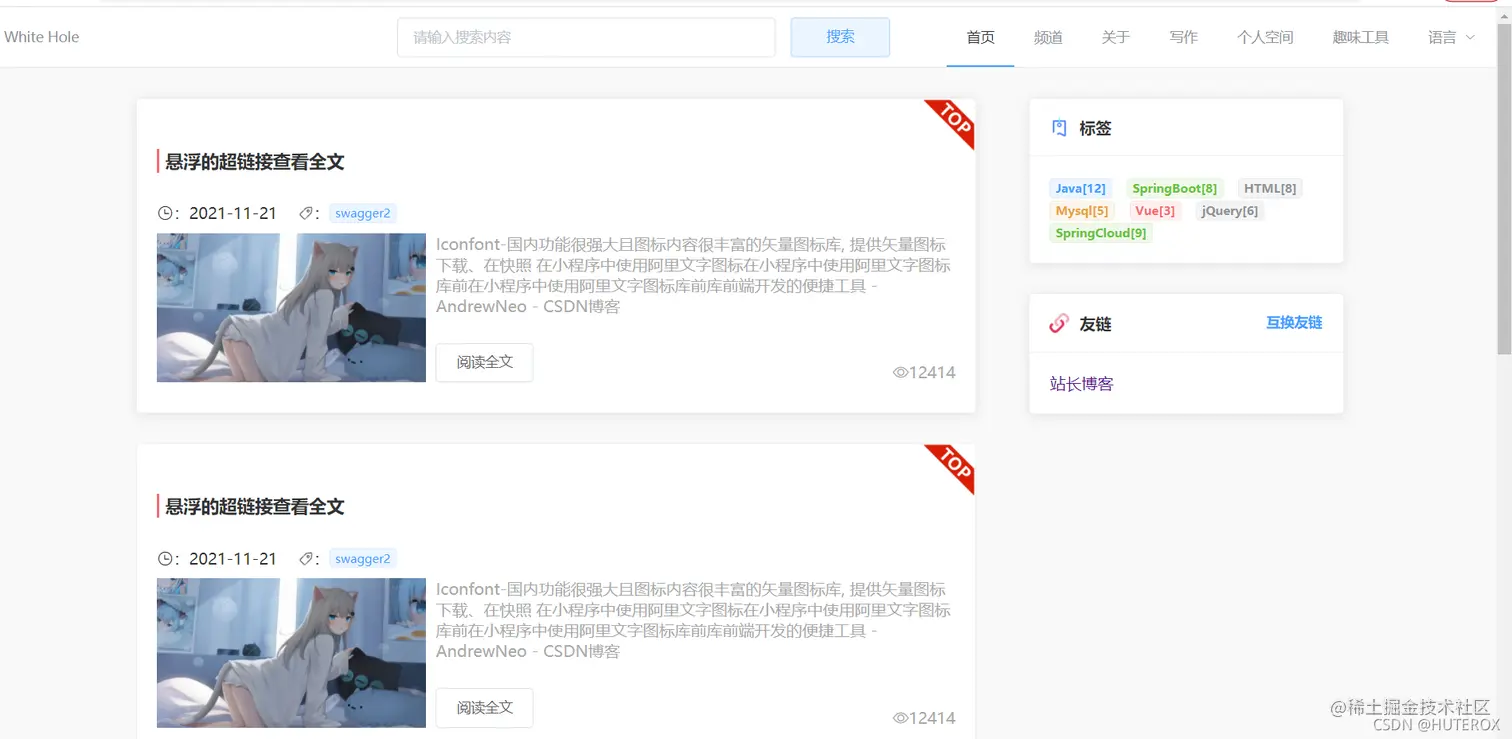Viewport: 1512px width, 739px height.
Task: Click the 阅读全文 button on the first article
Action: (484, 363)
